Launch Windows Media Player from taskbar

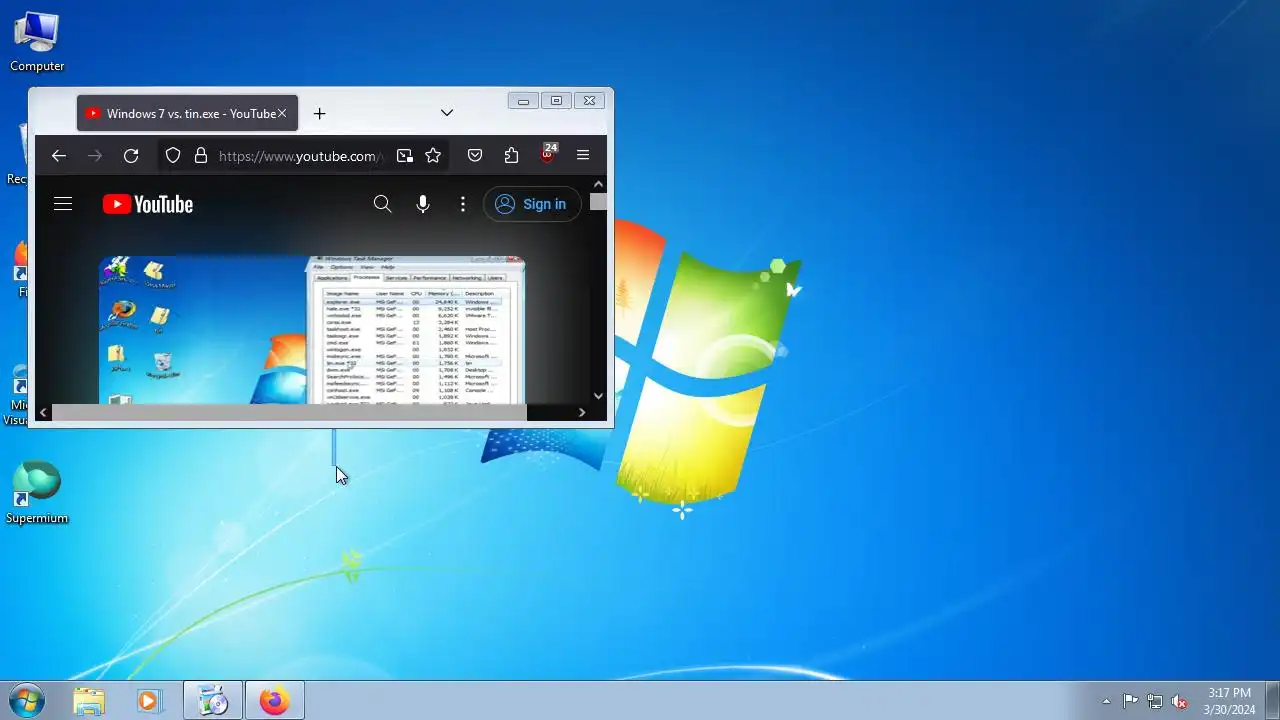point(148,701)
